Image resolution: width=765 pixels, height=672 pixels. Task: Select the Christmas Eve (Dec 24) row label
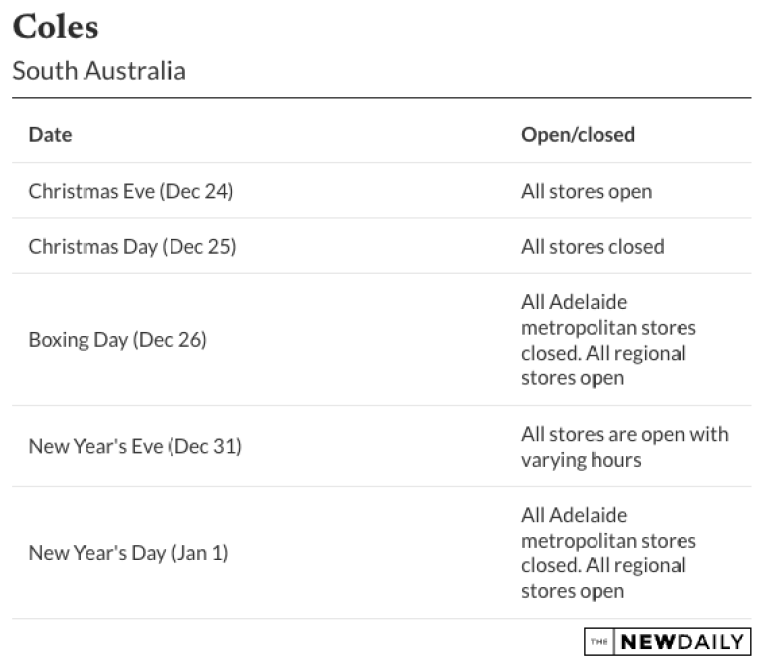[131, 191]
